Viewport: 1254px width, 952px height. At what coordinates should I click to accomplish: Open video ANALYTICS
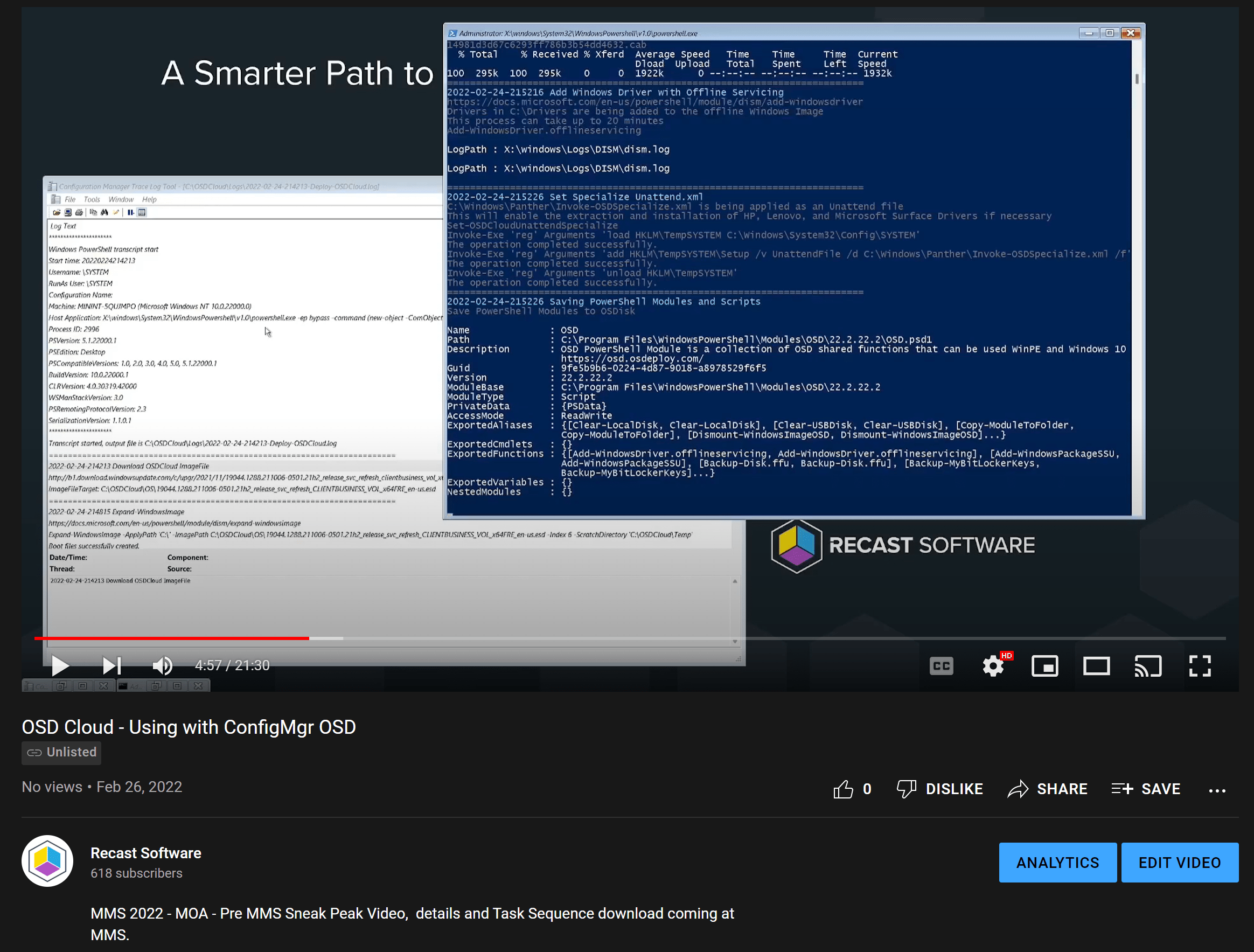[1057, 863]
